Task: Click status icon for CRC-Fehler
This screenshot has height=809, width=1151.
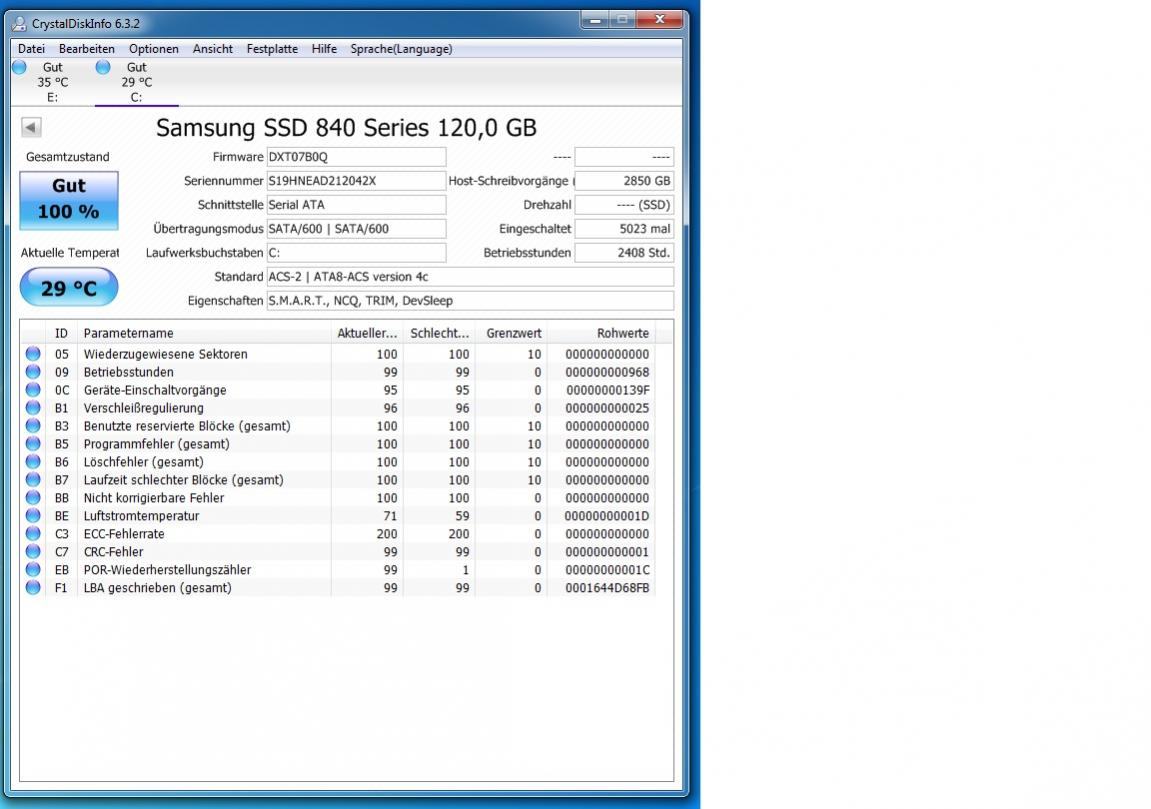Action: coord(33,551)
